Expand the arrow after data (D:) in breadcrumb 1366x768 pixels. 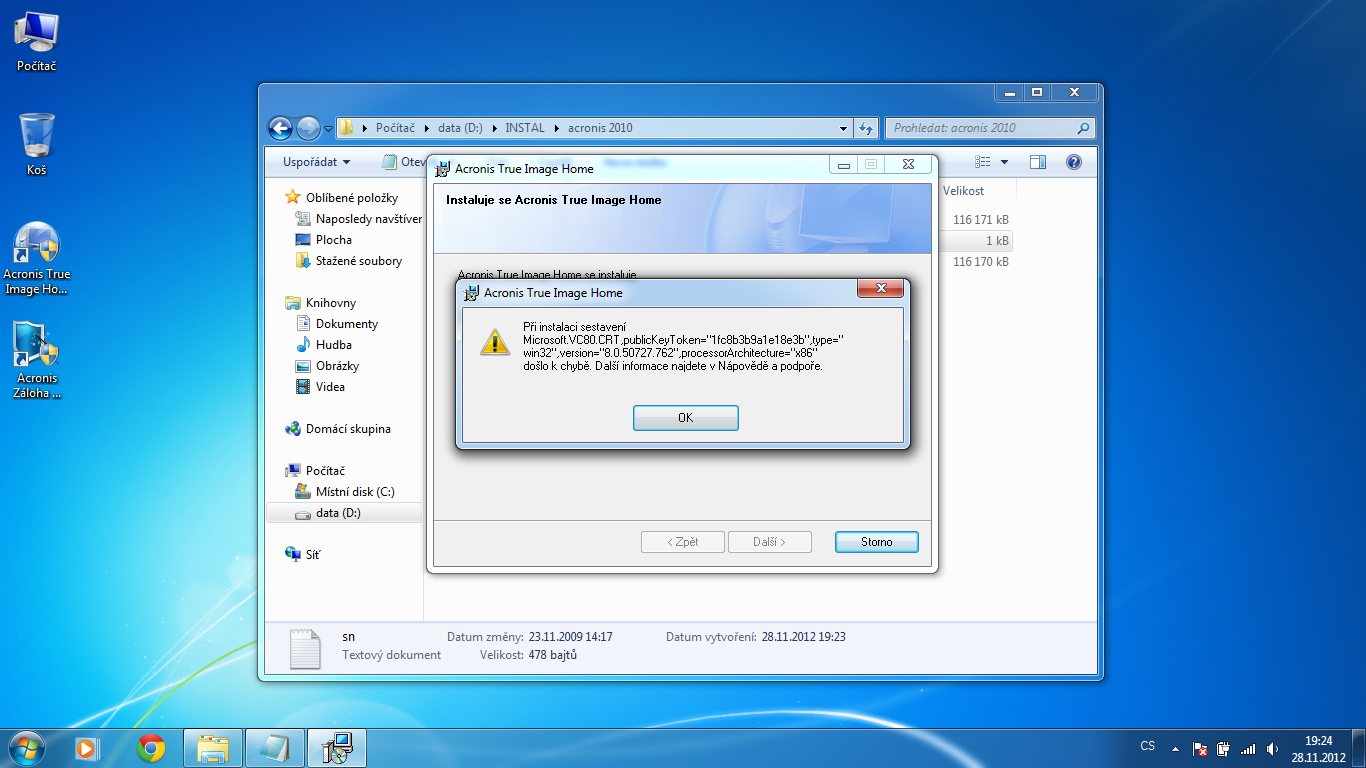click(x=494, y=128)
